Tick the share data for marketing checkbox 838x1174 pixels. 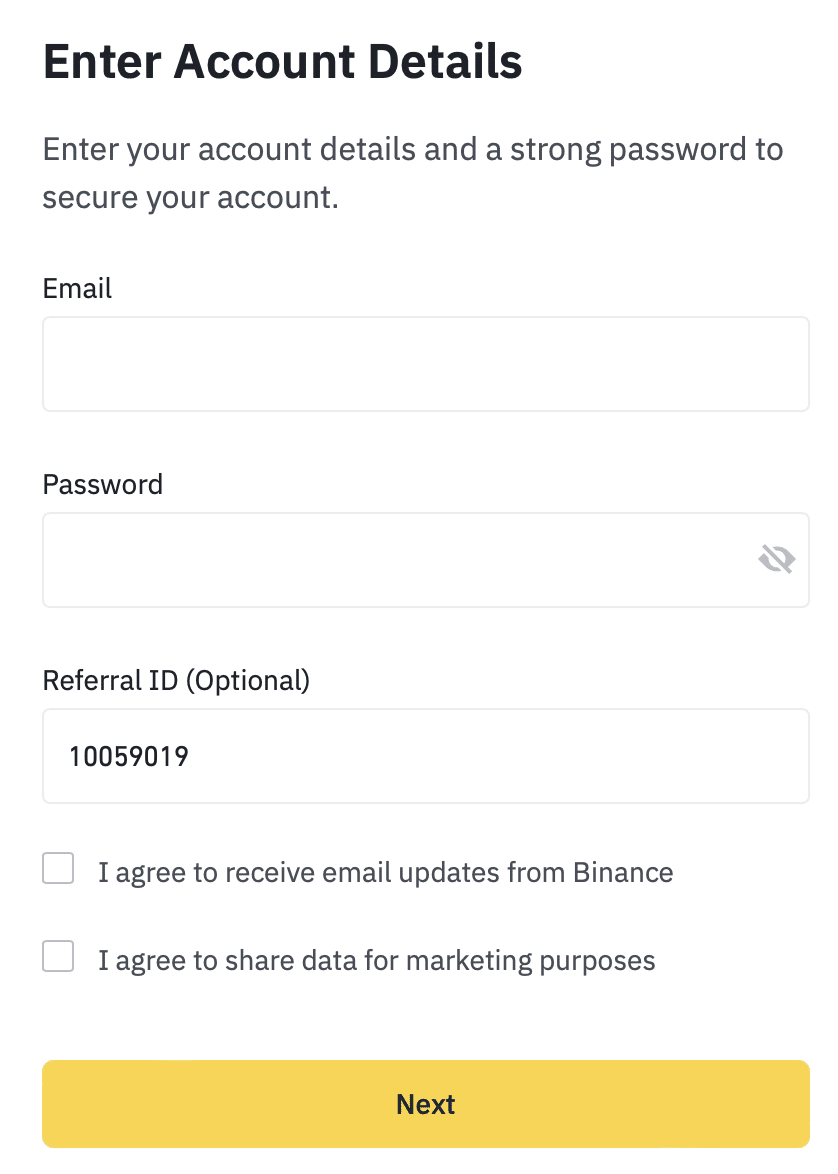pos(58,956)
